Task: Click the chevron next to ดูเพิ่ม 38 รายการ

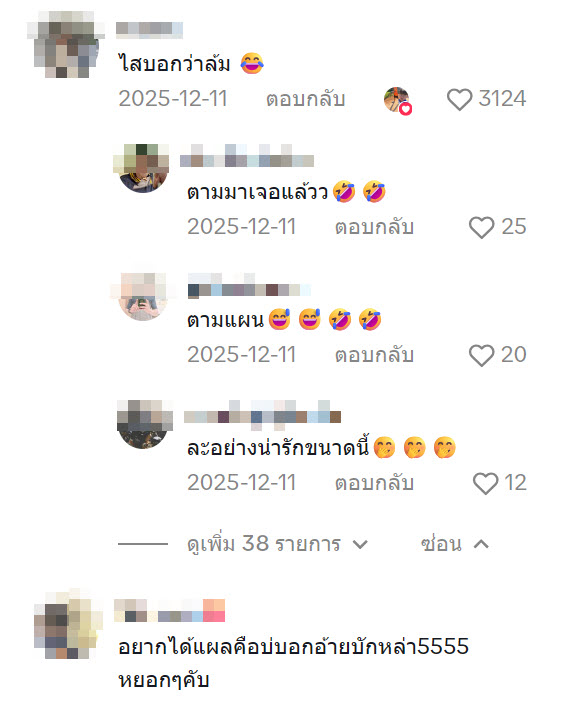Action: click(360, 544)
